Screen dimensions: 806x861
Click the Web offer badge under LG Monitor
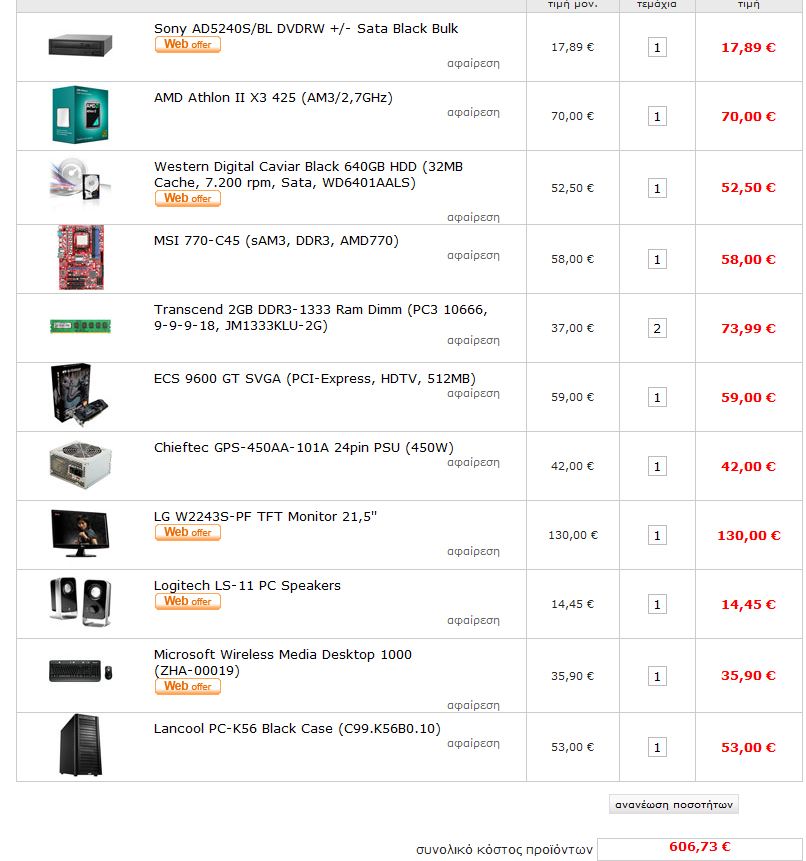(187, 533)
